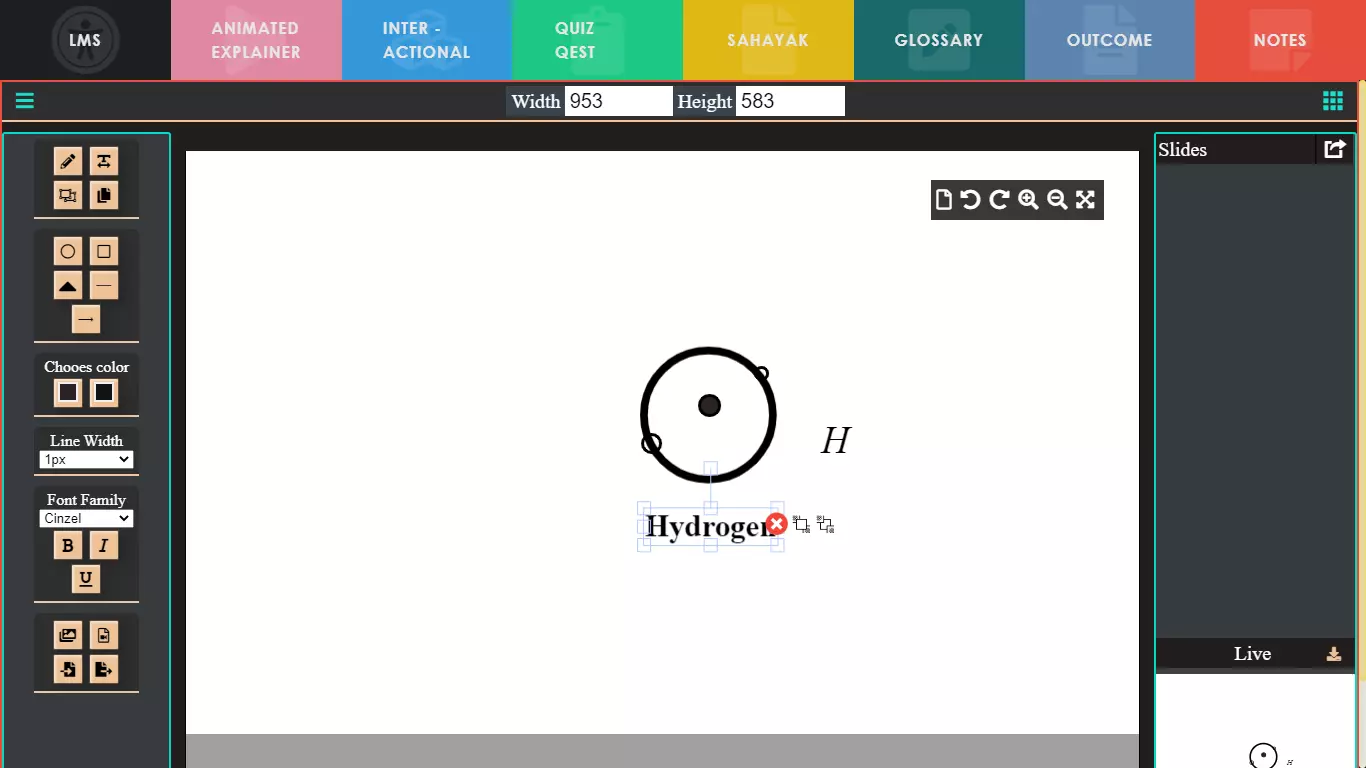Click the fullscreen expand icon
Viewport: 1366px width, 768px height.
pyautogui.click(x=1086, y=200)
